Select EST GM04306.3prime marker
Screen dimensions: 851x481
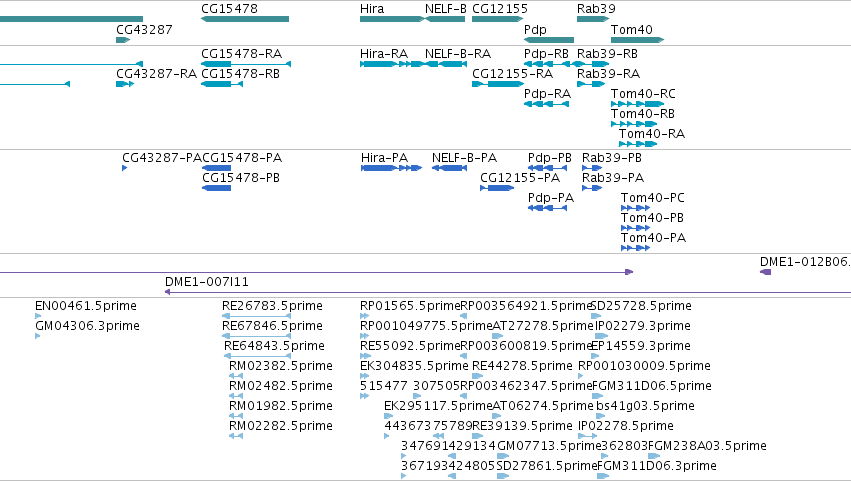(38, 337)
